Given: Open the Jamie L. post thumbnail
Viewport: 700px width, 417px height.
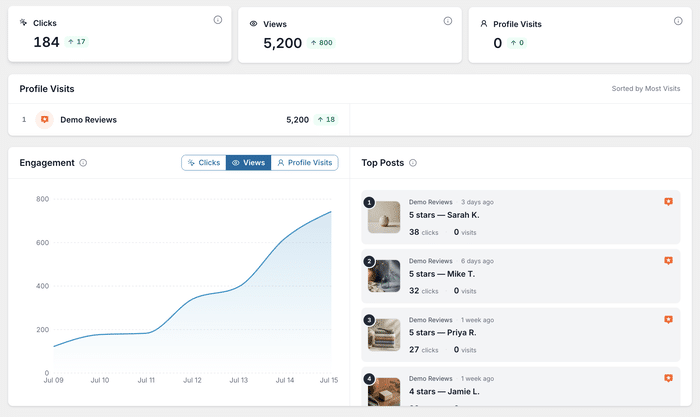Looking at the screenshot, I should coord(383,392).
